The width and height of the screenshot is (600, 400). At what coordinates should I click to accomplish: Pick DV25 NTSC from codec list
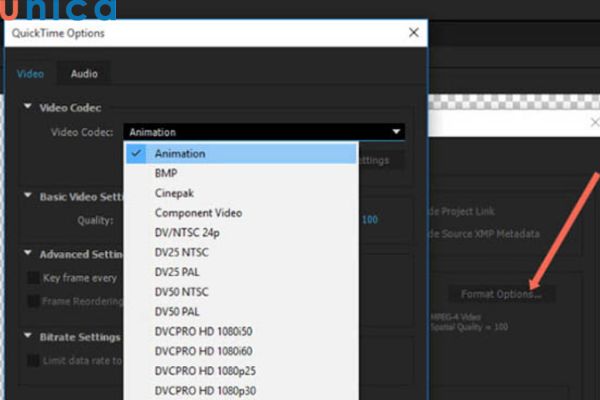242,252
